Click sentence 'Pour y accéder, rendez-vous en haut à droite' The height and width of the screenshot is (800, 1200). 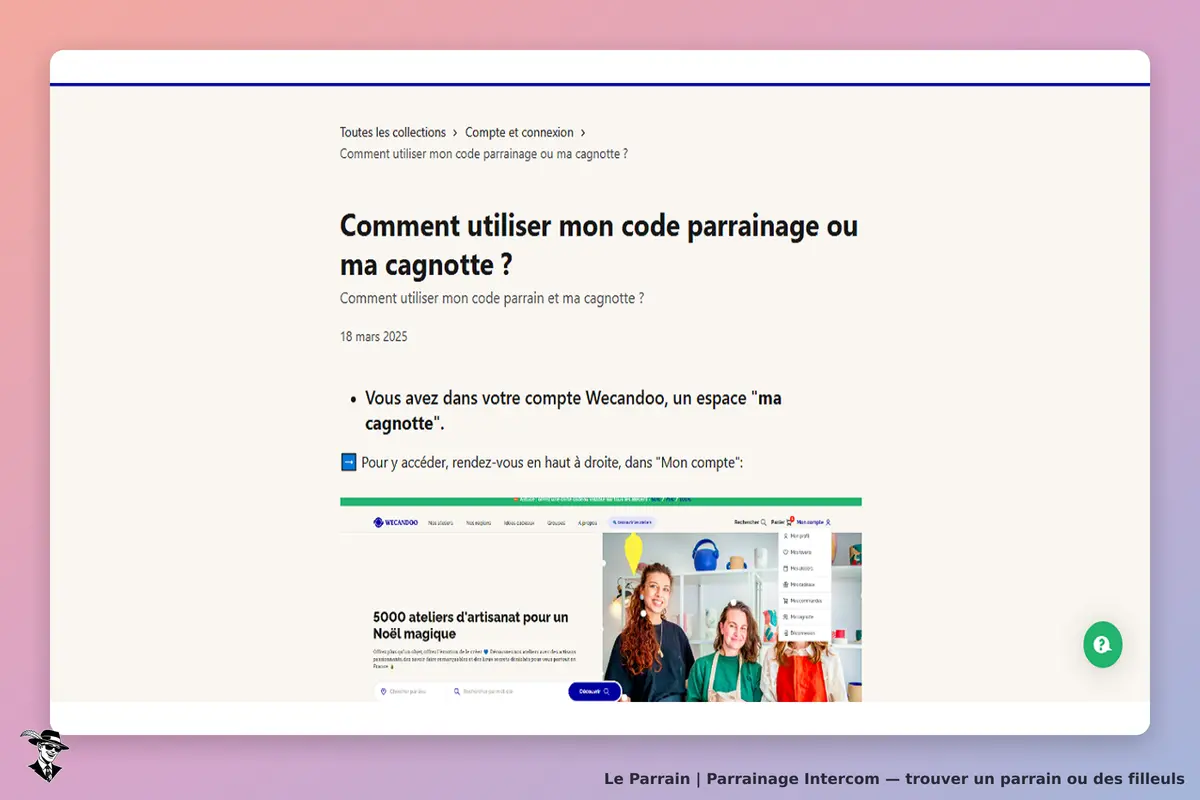(x=553, y=463)
